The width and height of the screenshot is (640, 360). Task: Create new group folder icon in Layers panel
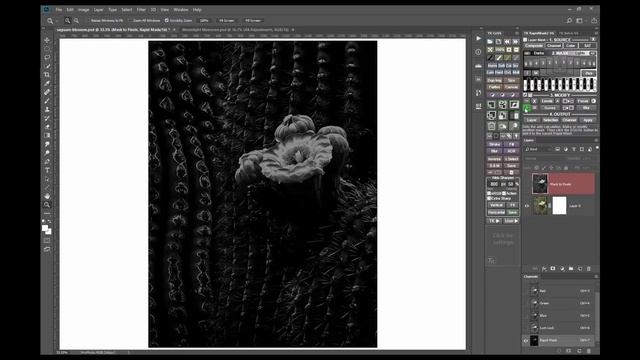(x=571, y=269)
